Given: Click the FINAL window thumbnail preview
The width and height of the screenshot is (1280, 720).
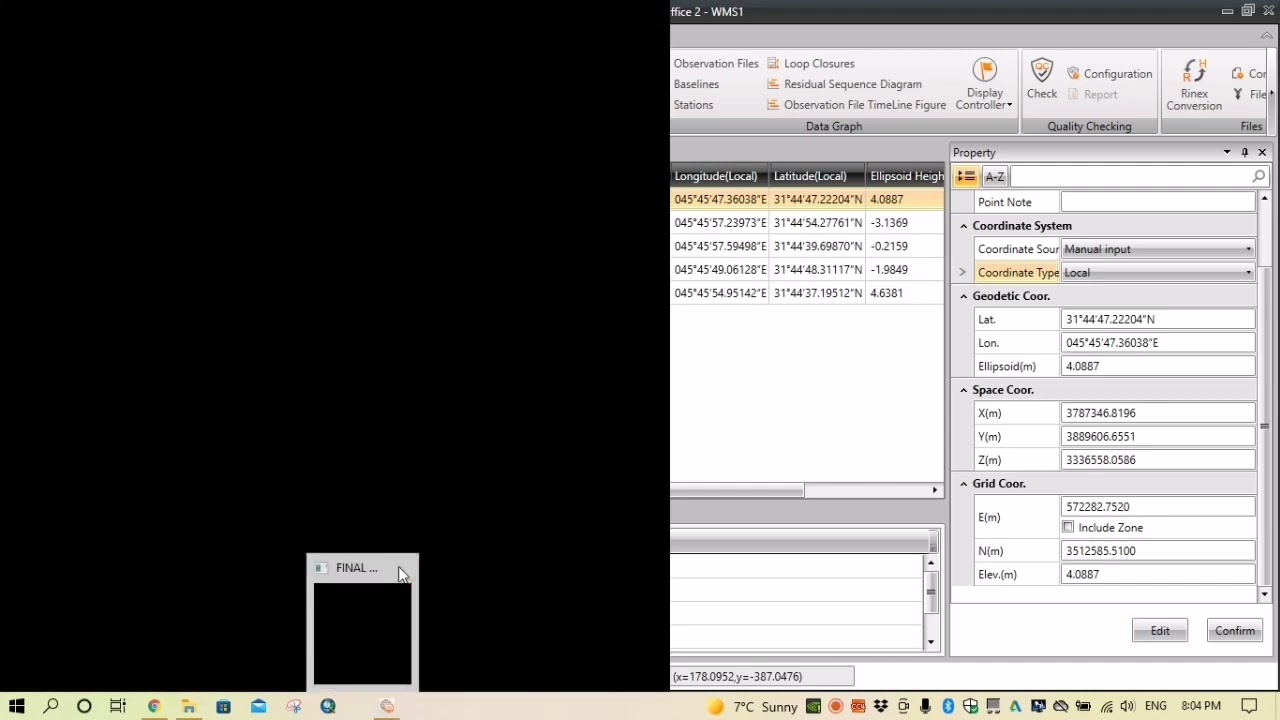Looking at the screenshot, I should point(362,634).
